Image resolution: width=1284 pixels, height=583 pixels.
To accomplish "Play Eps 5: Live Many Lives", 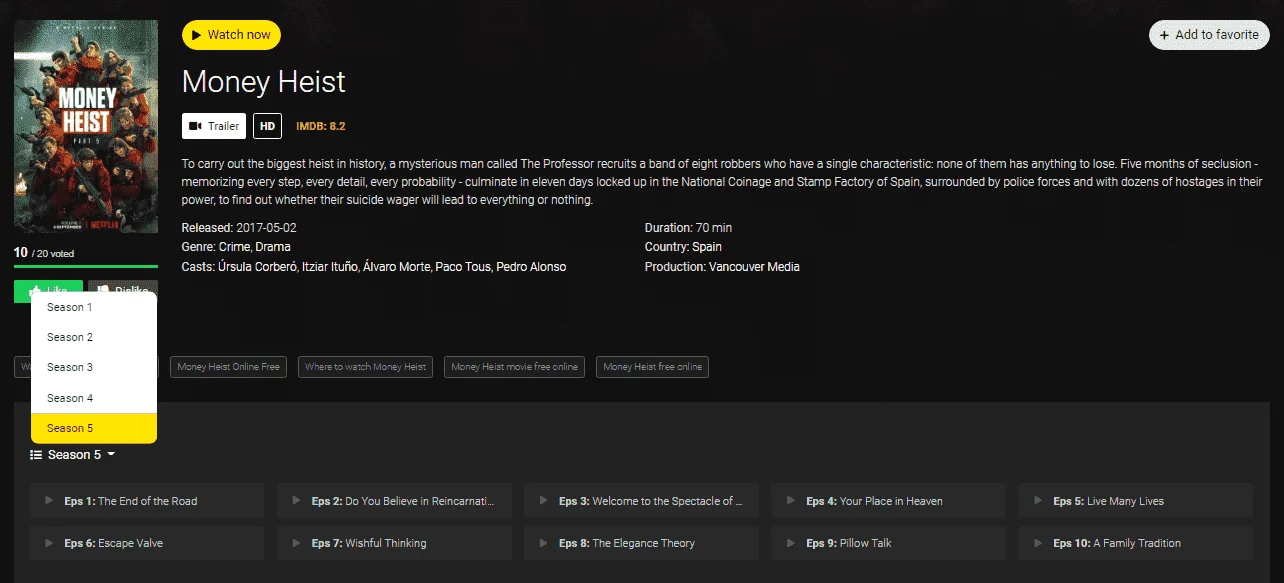I will pyautogui.click(x=1135, y=501).
